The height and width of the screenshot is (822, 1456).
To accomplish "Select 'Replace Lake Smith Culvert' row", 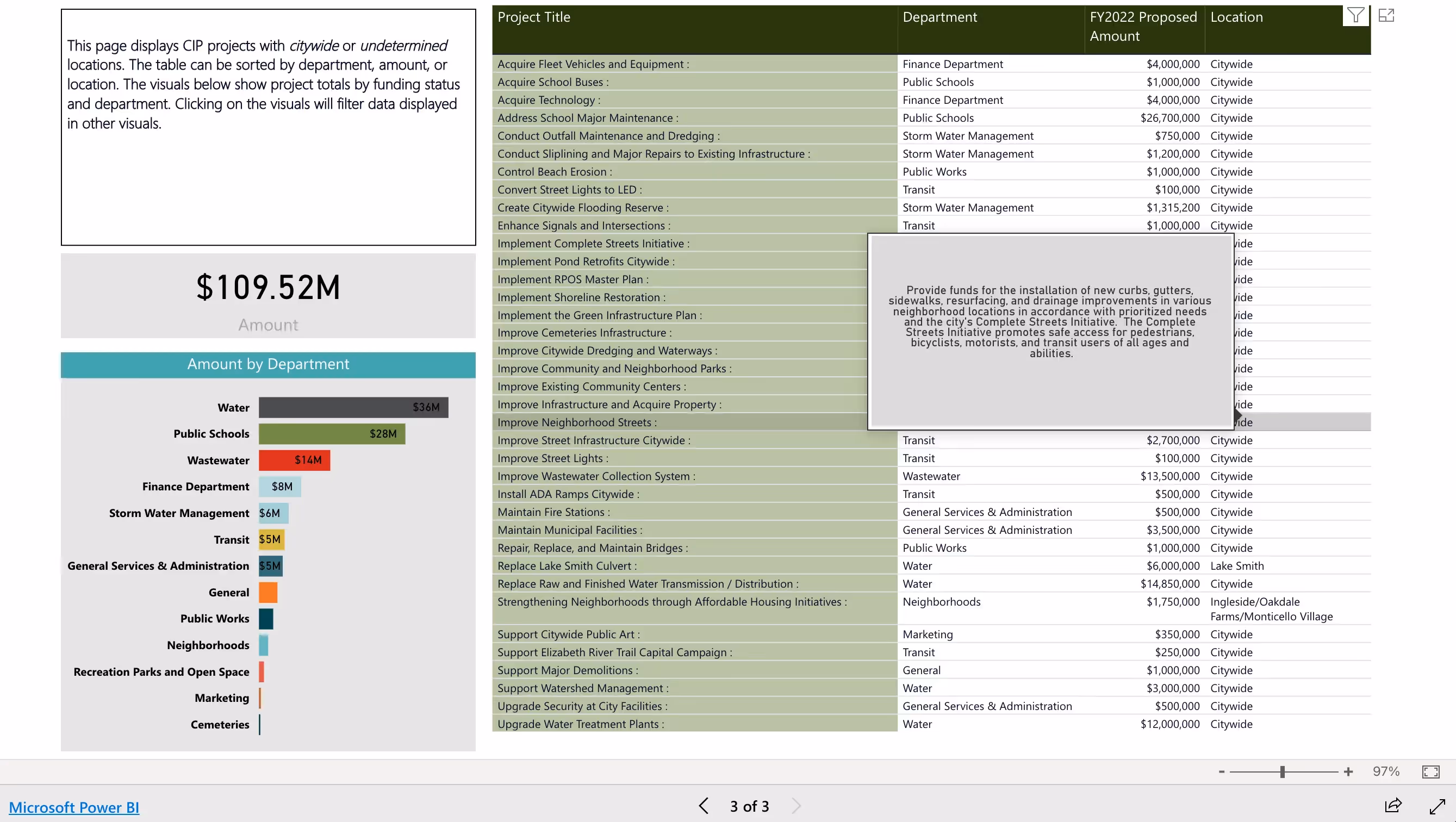I will [931, 566].
